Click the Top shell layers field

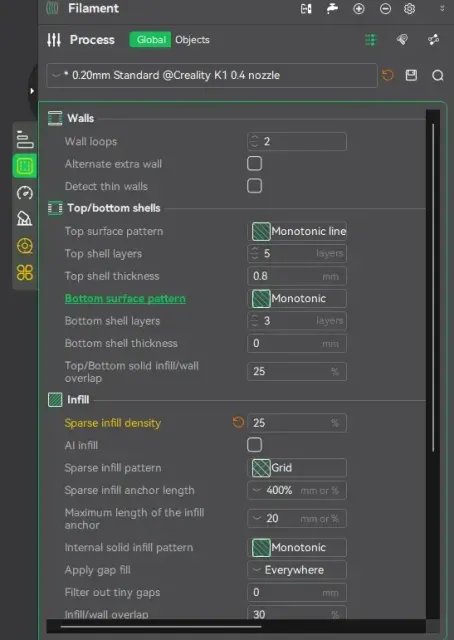(x=297, y=253)
